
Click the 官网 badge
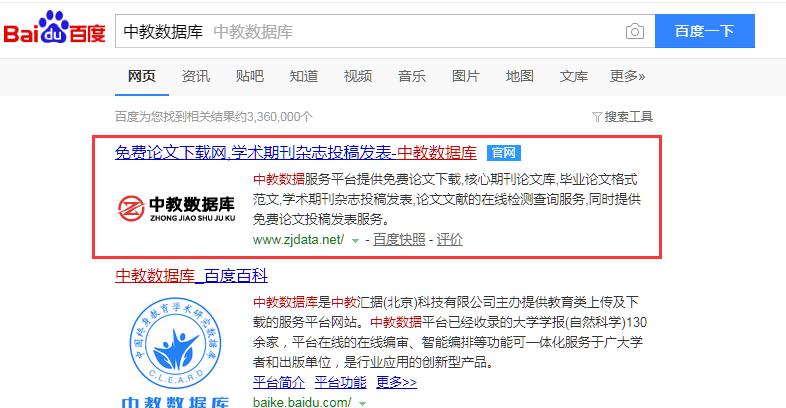point(504,153)
